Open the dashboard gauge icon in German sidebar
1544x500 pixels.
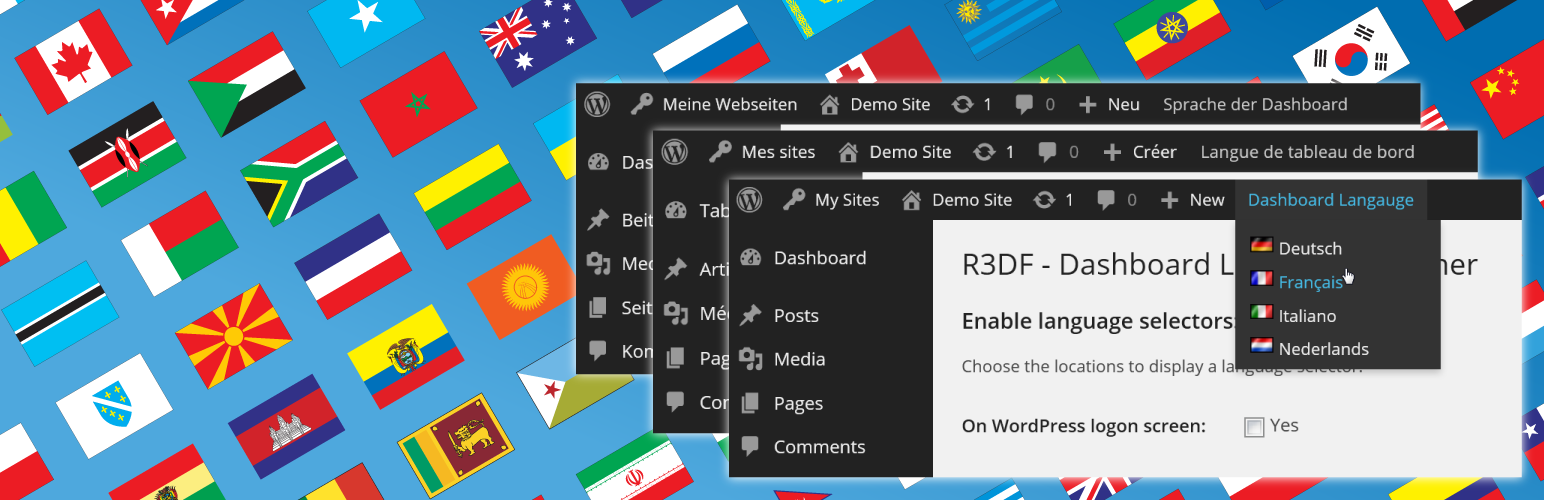click(598, 162)
